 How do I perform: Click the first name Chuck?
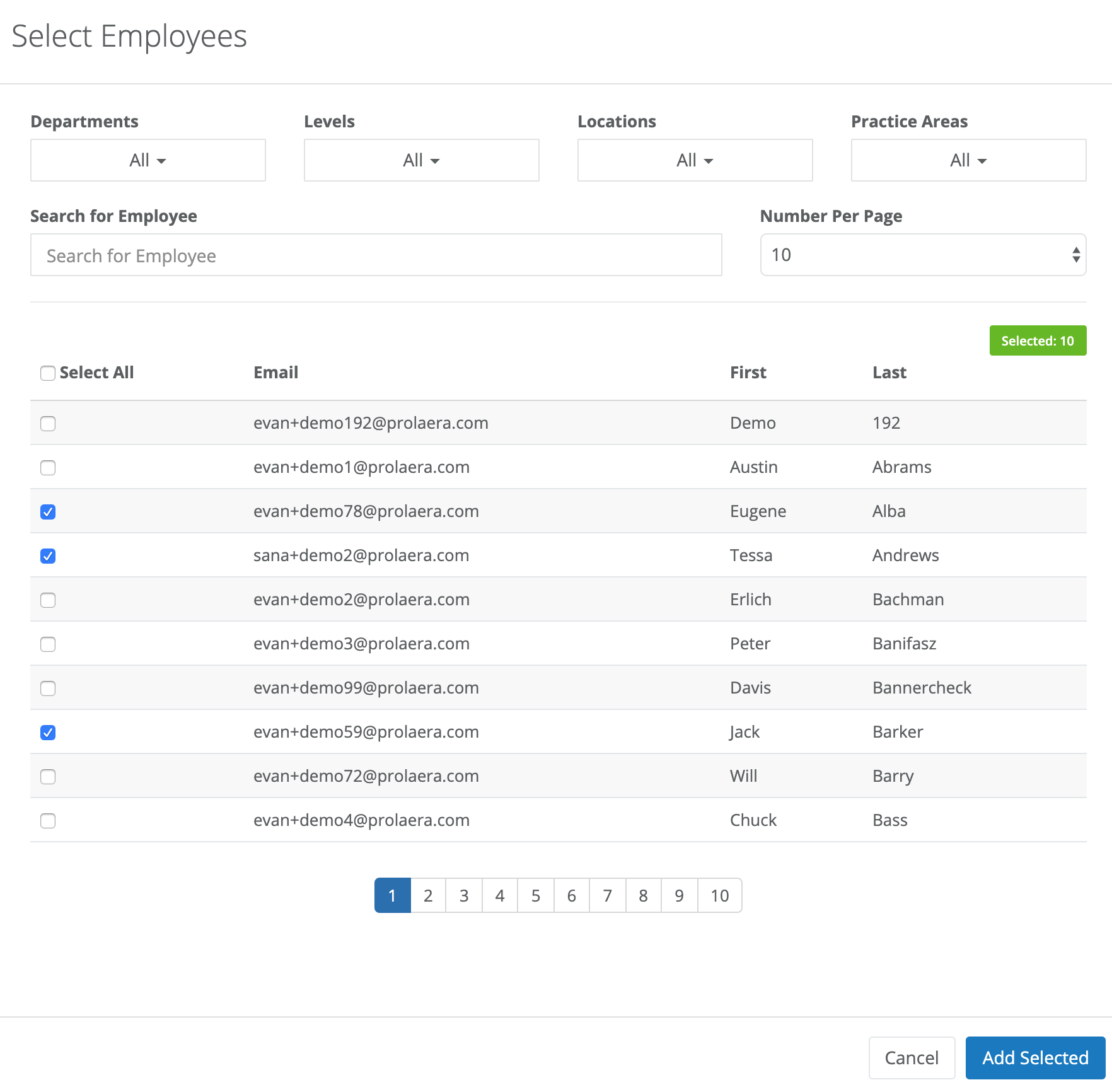(x=753, y=820)
